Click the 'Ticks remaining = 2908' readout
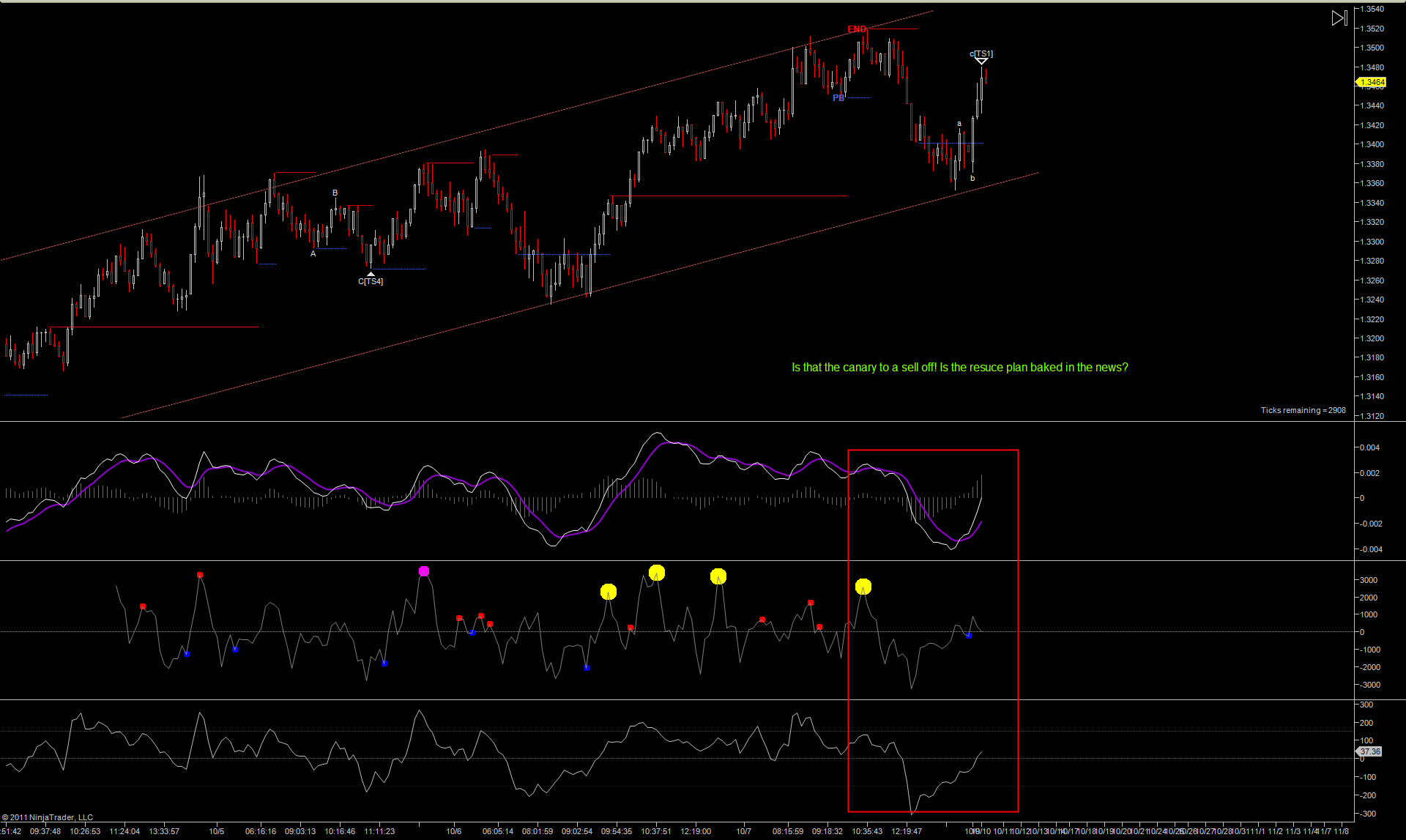This screenshot has width=1406, height=840. 1303,410
